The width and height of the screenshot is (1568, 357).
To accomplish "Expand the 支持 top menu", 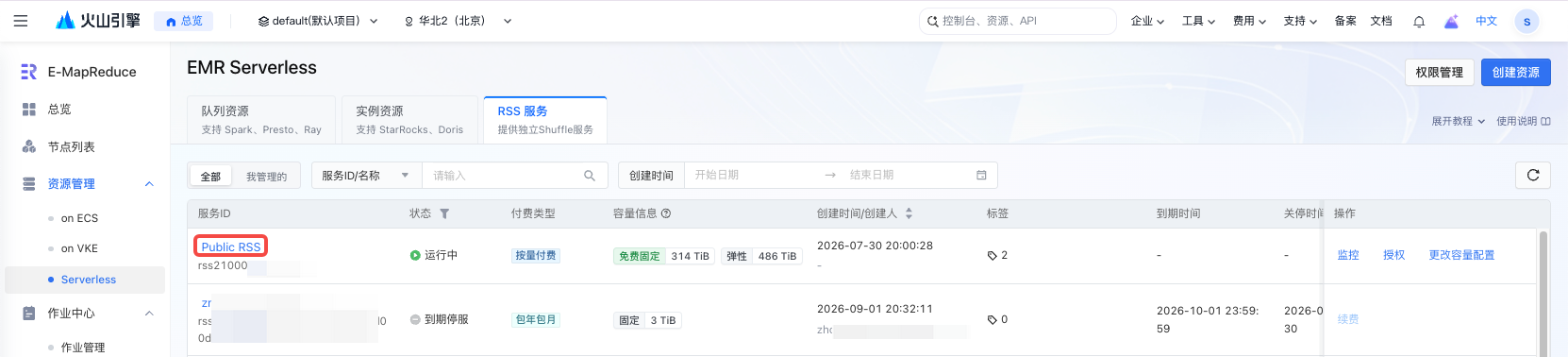I will coord(1300,21).
